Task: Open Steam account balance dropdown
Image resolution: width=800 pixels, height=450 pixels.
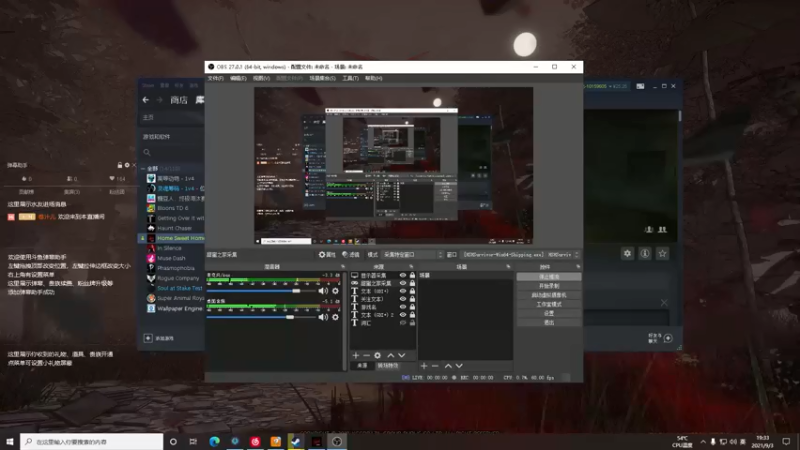Action: tap(606, 86)
